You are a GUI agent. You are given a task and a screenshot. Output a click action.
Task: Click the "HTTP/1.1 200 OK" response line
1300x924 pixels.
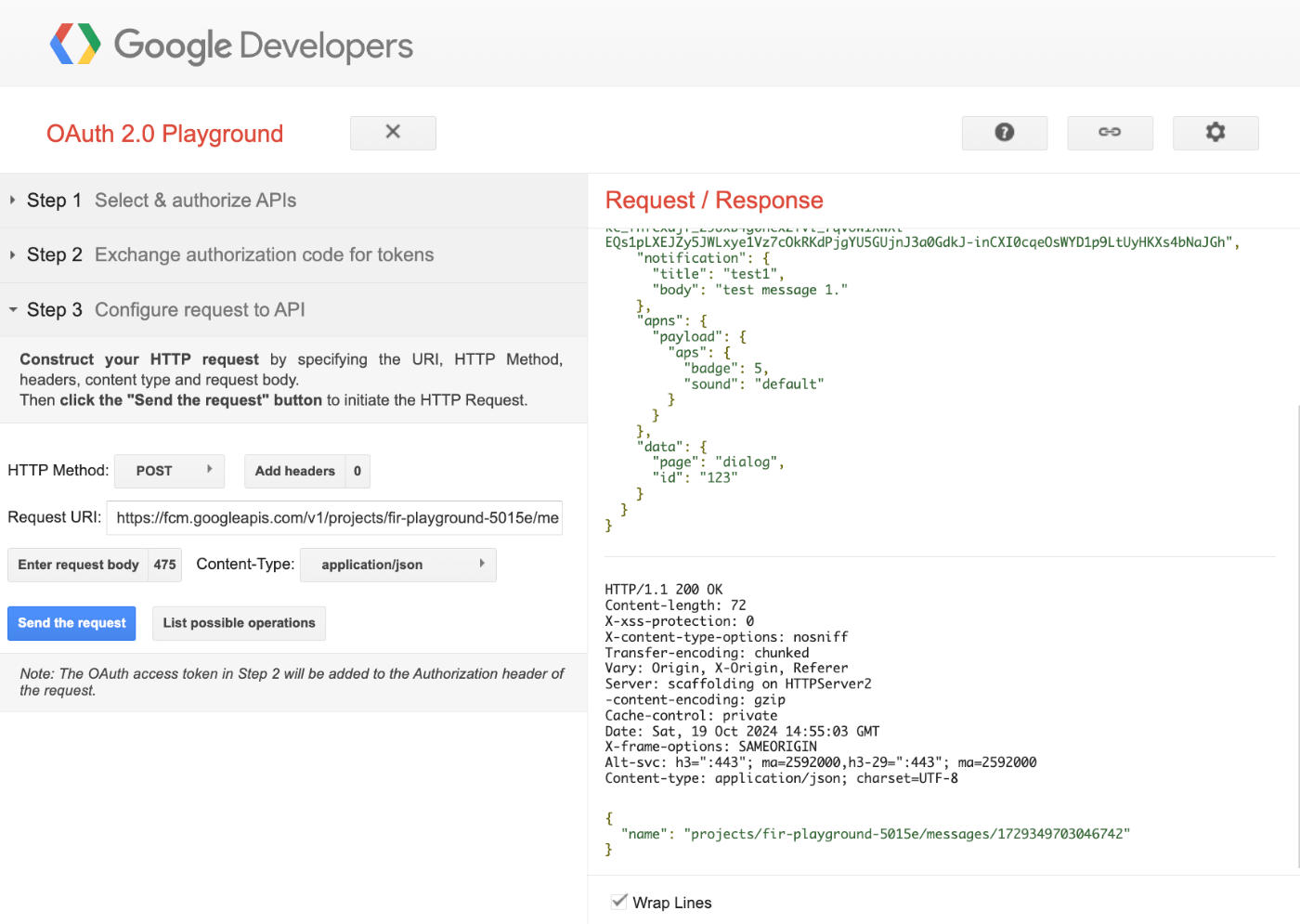[x=663, y=590]
